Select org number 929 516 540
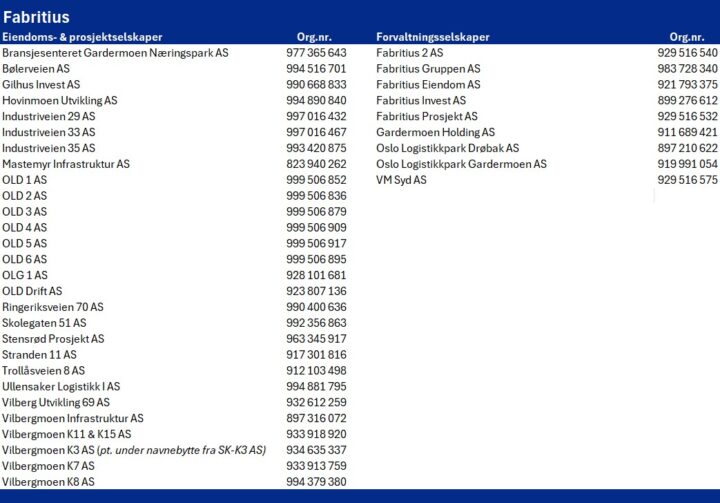The image size is (720, 503). pos(687,53)
